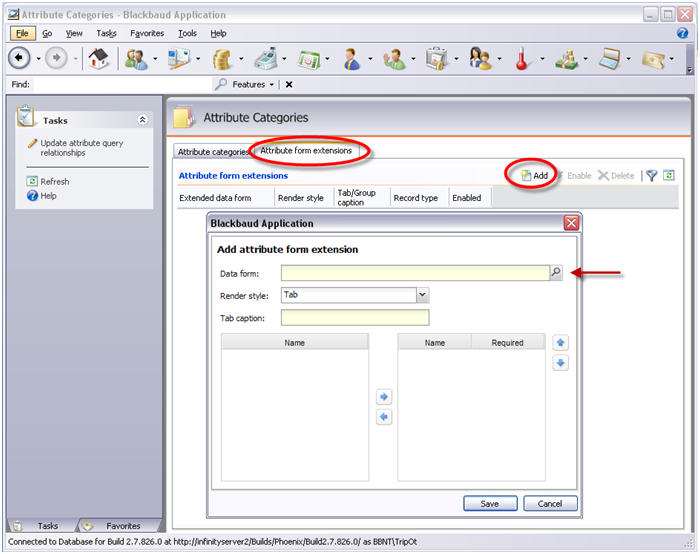Open the Go menu
Image resolution: width=700 pixels, height=554 pixels.
(x=47, y=33)
